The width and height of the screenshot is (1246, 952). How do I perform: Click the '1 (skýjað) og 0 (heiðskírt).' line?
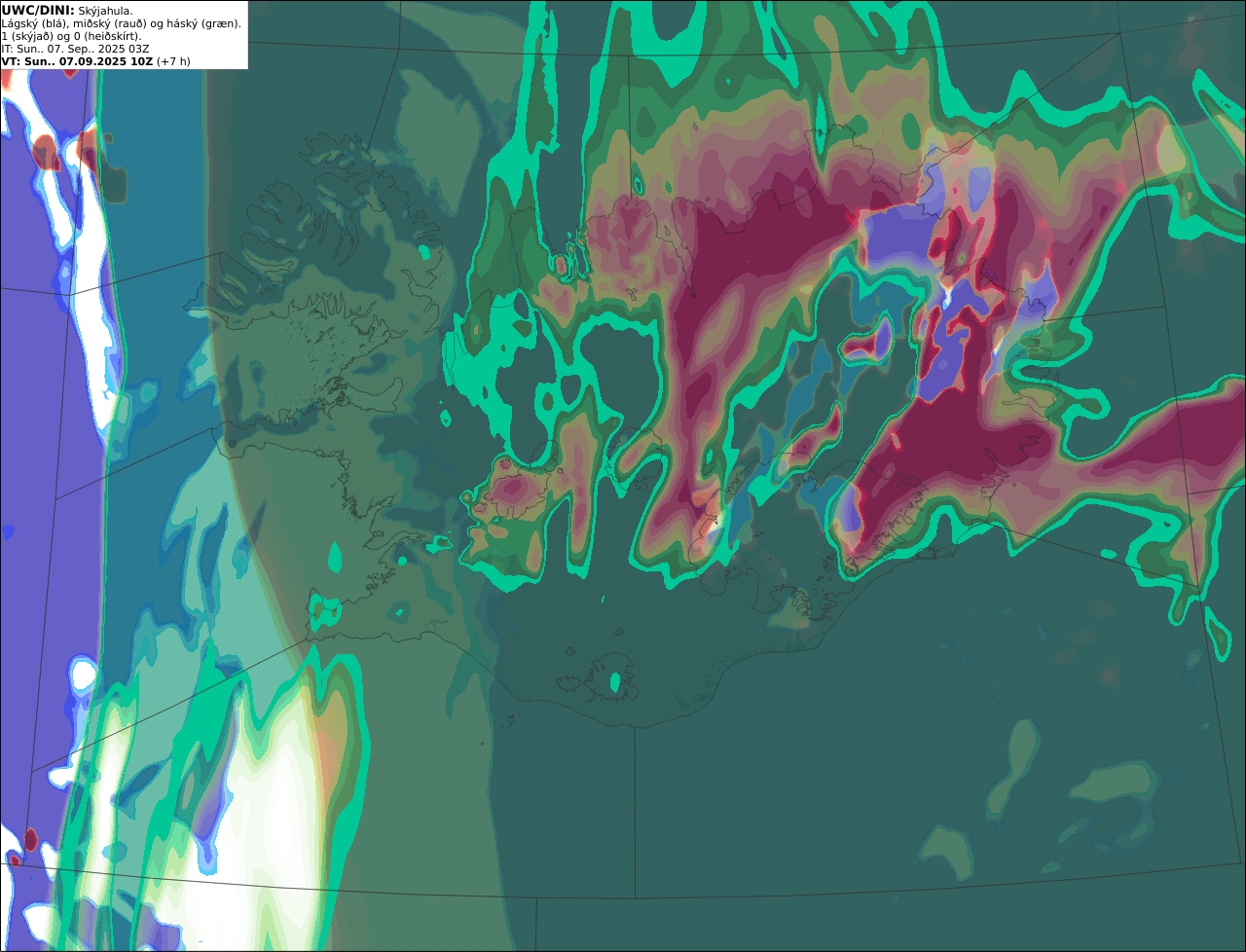(x=71, y=36)
